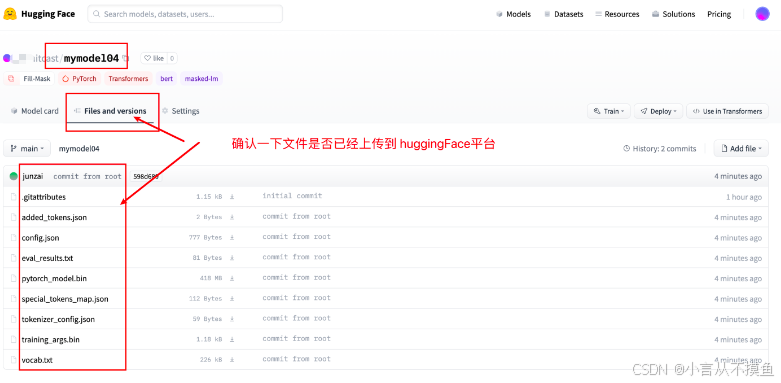
Task: Select the masked-lm tag
Action: 201,79
